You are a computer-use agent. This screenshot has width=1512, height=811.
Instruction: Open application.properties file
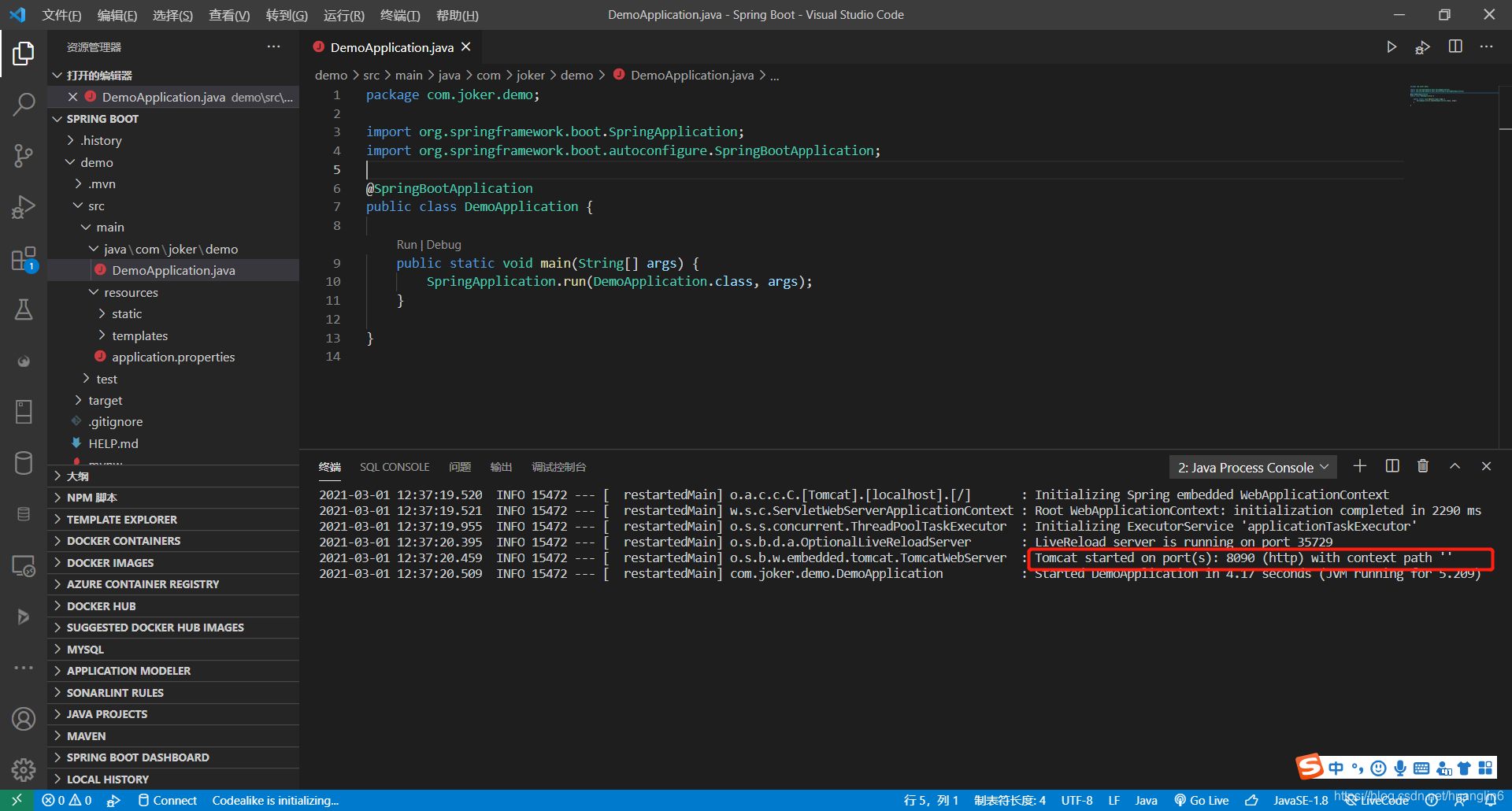173,357
